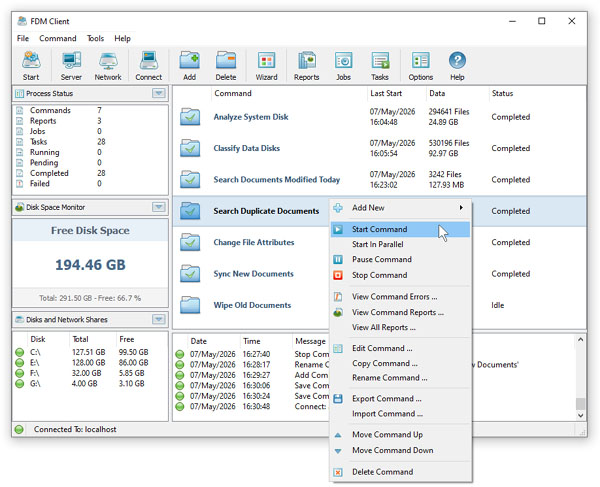Select Delete Command from context menu
This screenshot has height=487, width=600.
tap(400, 472)
